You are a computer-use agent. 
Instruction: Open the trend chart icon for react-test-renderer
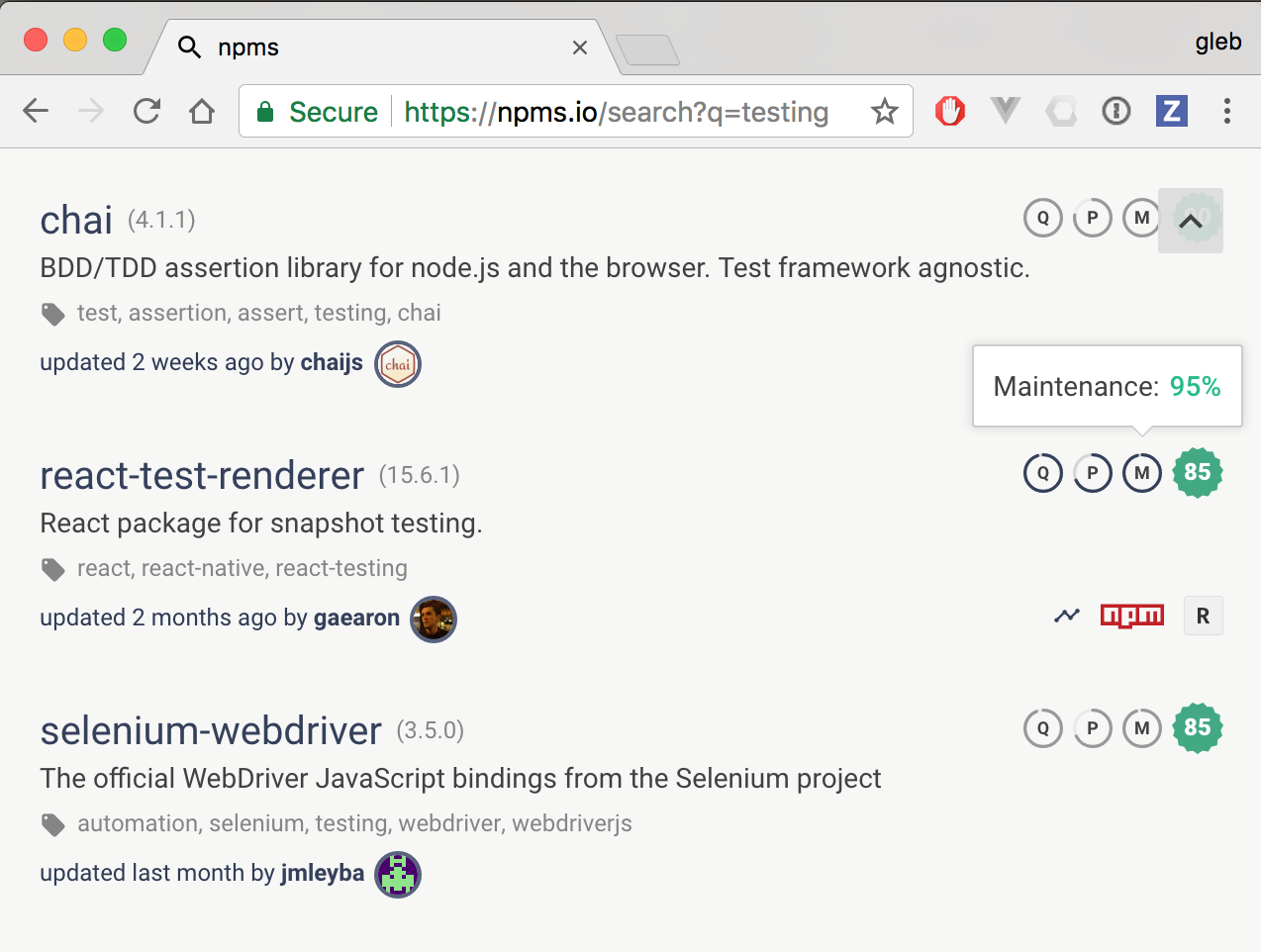coord(1067,616)
